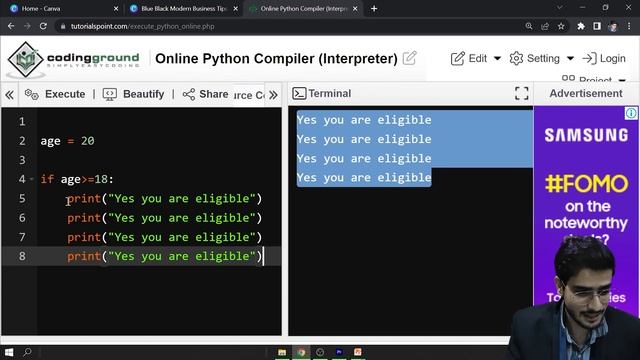Select Online Python Compiler browser tab
Image resolution: width=640 pixels, height=360 pixels.
point(304,9)
